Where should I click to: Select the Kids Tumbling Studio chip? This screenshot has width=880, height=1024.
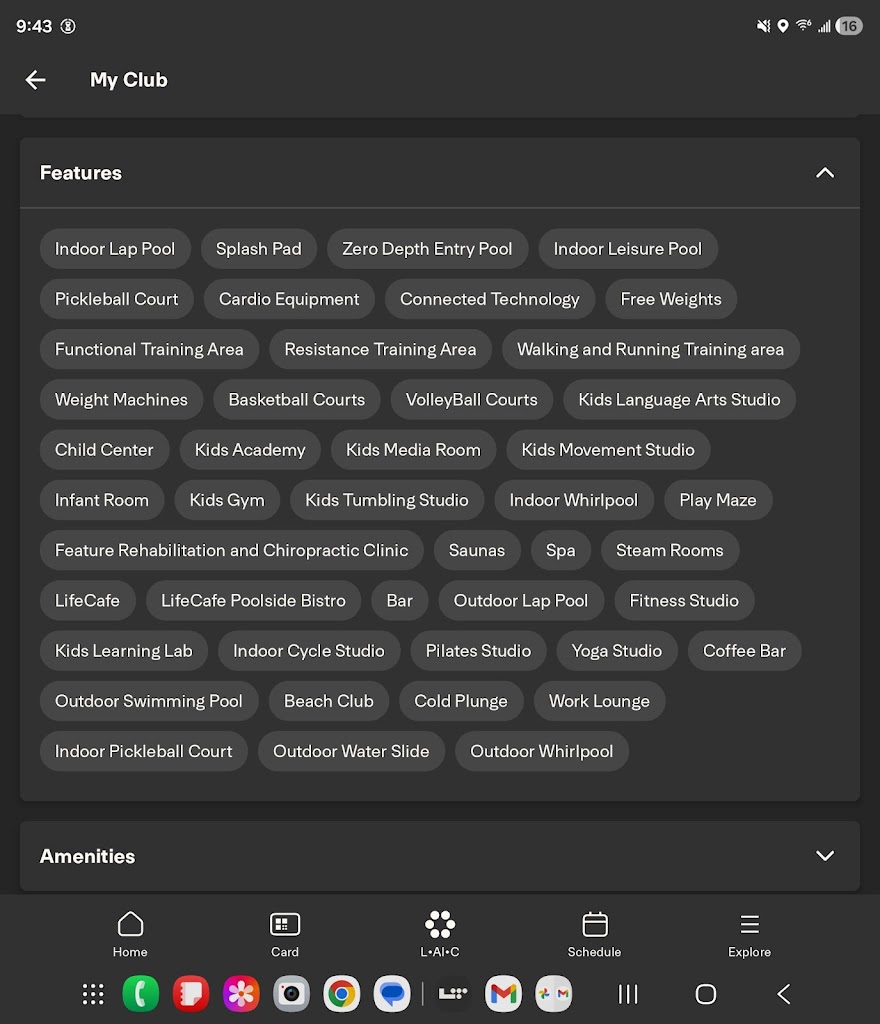(387, 500)
